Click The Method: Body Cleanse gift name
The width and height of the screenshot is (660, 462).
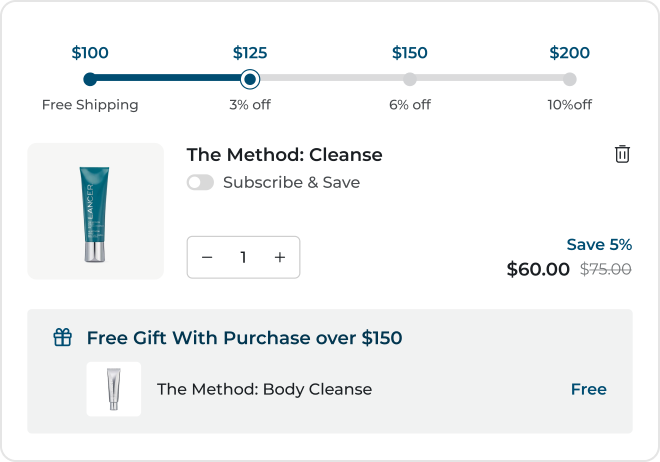[x=264, y=390]
